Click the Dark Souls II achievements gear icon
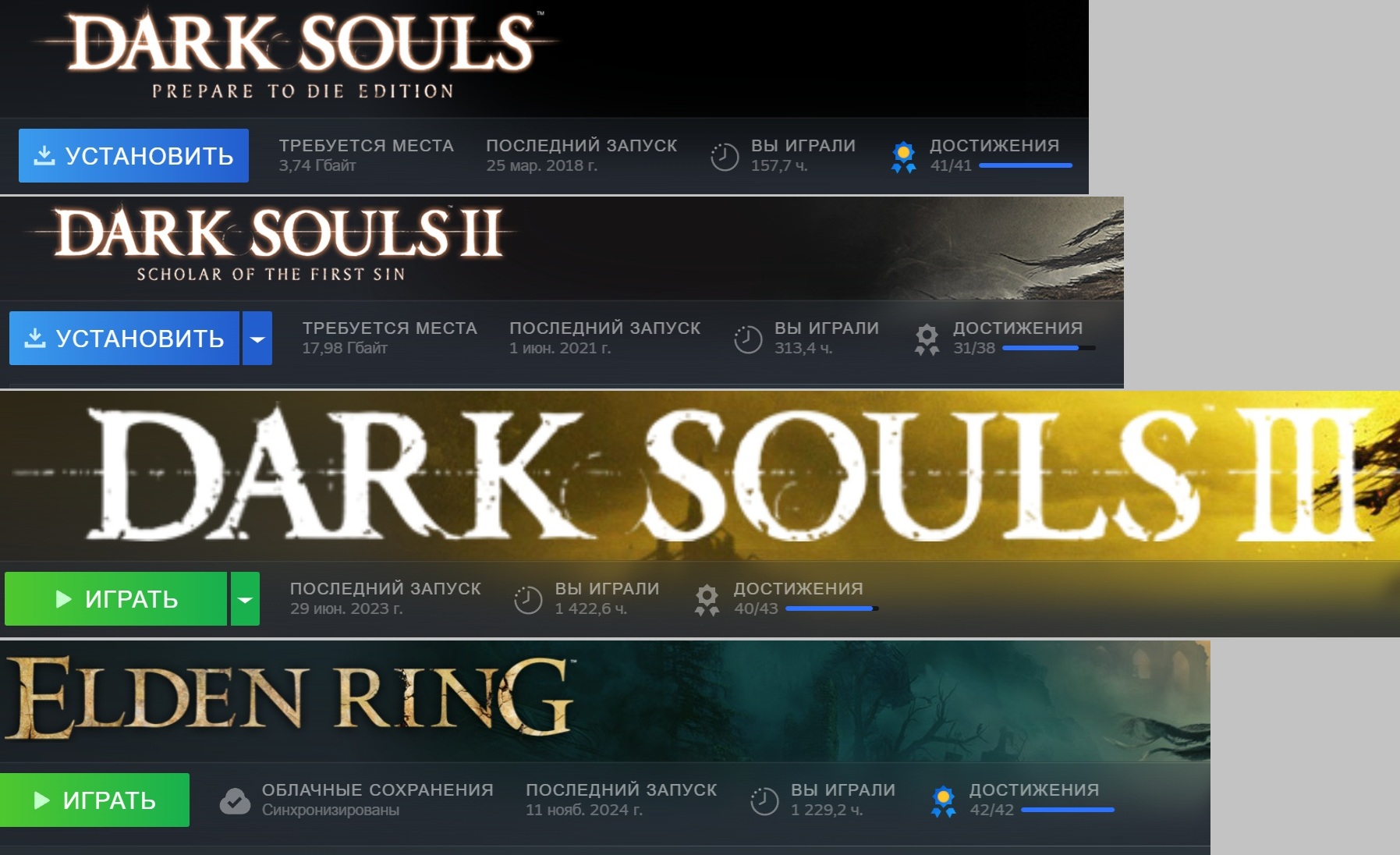1400x855 pixels. [927, 339]
